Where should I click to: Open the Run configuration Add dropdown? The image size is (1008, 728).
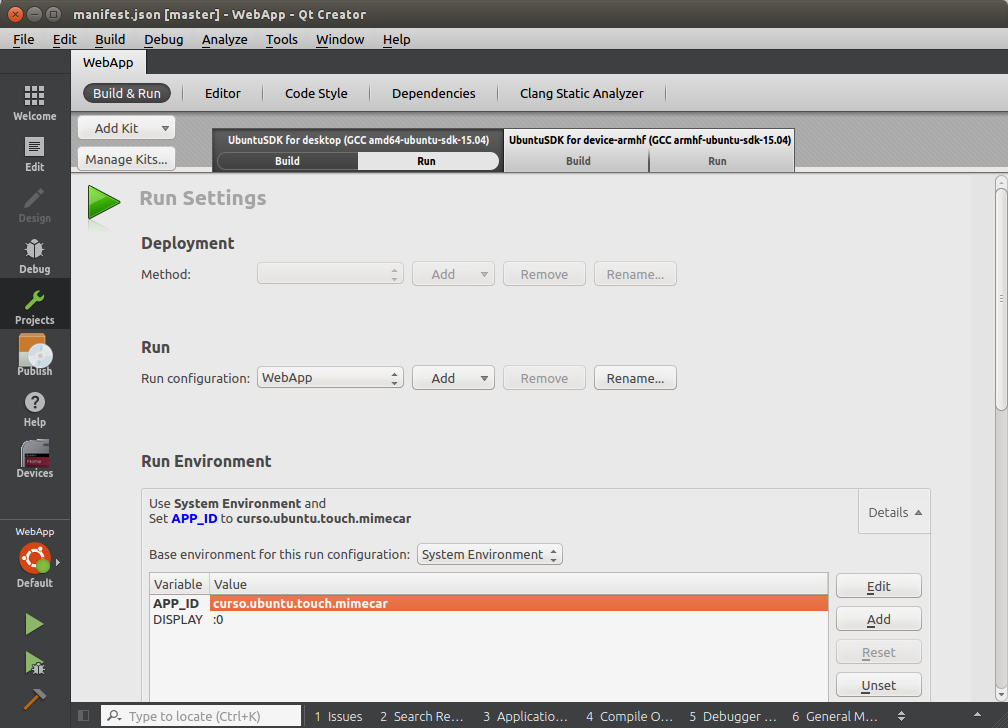(453, 378)
